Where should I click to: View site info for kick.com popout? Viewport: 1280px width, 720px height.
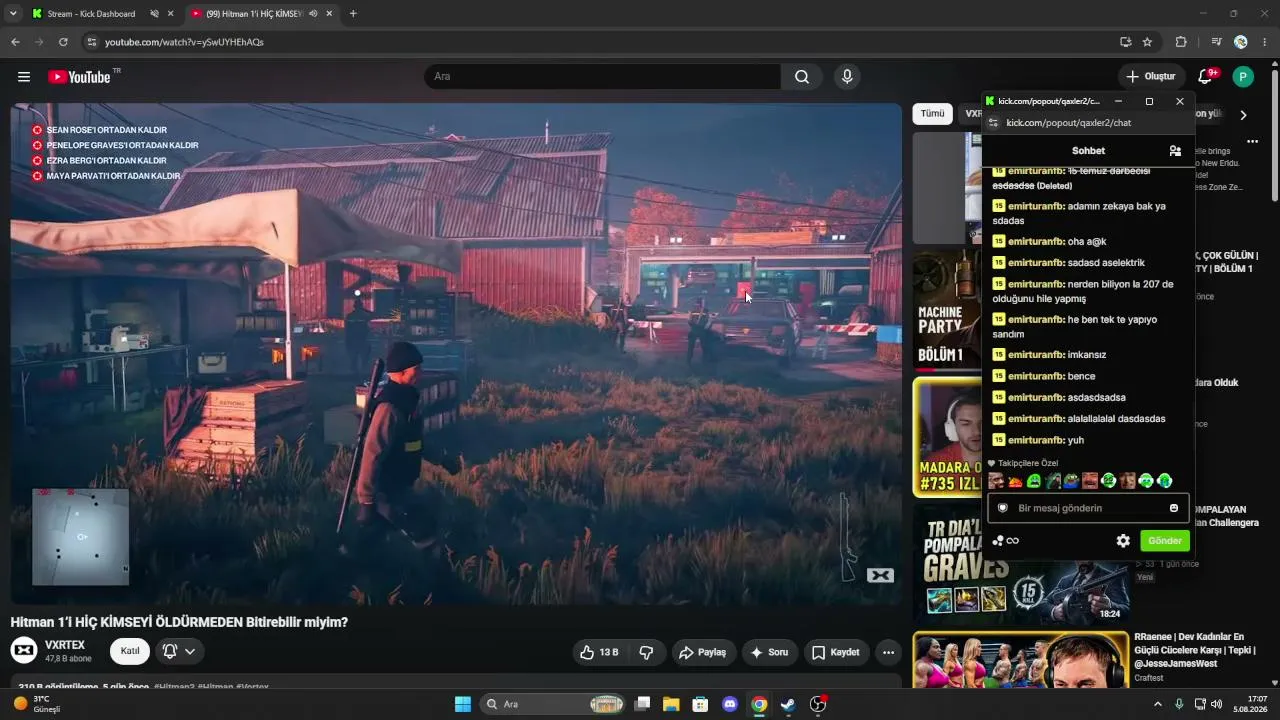pos(993,123)
